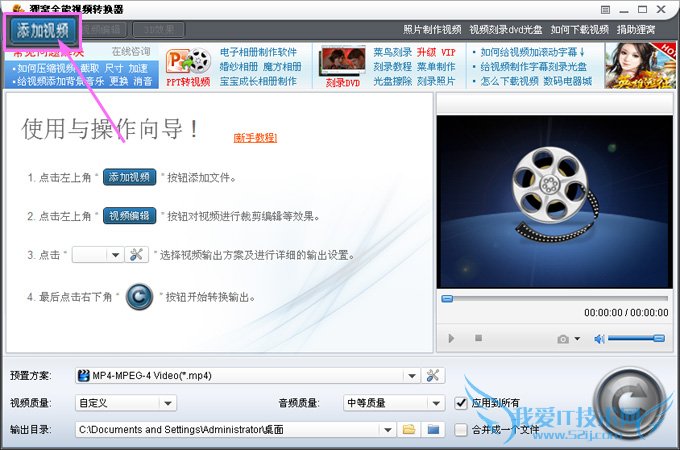The height and width of the screenshot is (450, 680).
Task: Open the 魔方相册 link
Action: 282,67
